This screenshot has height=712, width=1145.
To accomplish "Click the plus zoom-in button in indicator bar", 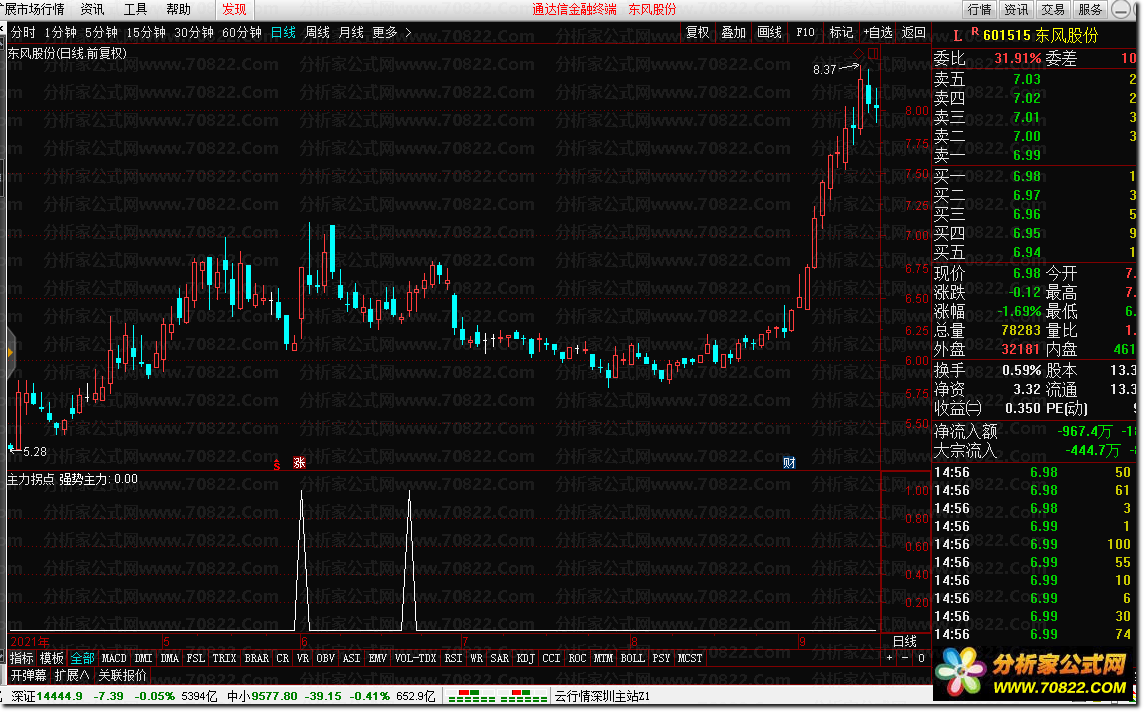I will [x=889, y=658].
